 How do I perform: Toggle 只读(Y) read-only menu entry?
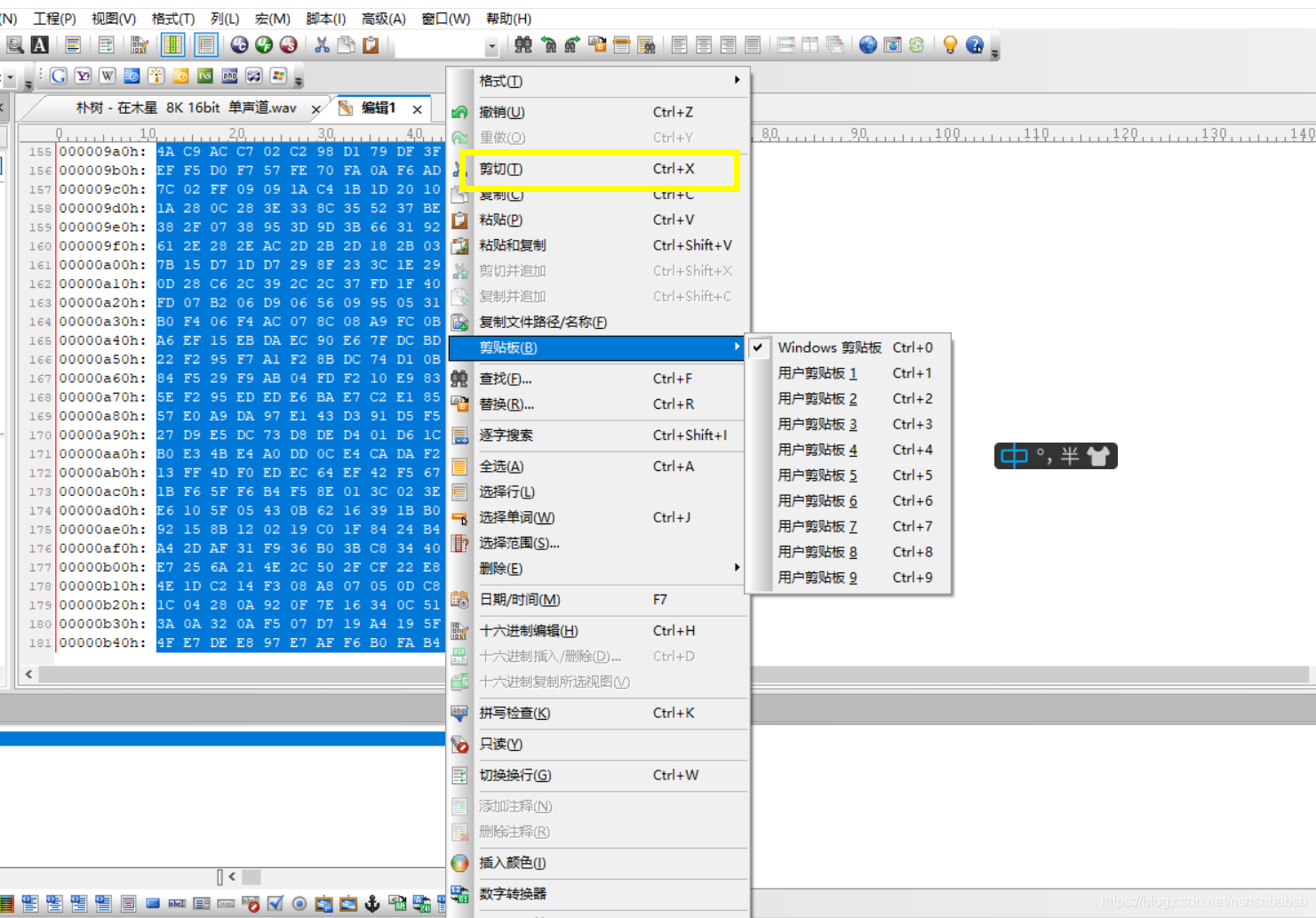[598, 745]
